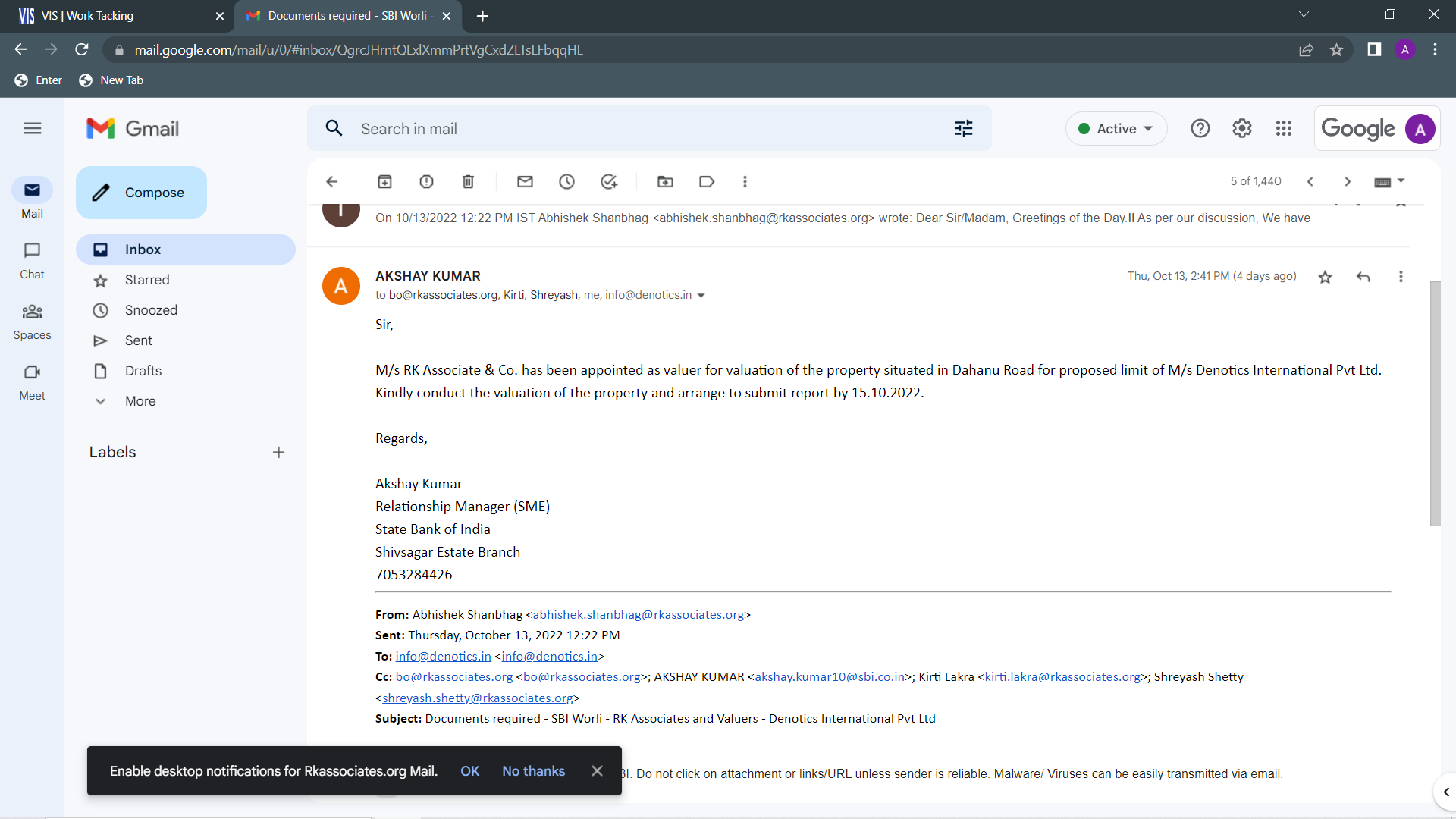This screenshot has width=1456, height=819.
Task: Open akshay.kumar10@sbi.co.in email link
Action: pyautogui.click(x=830, y=677)
